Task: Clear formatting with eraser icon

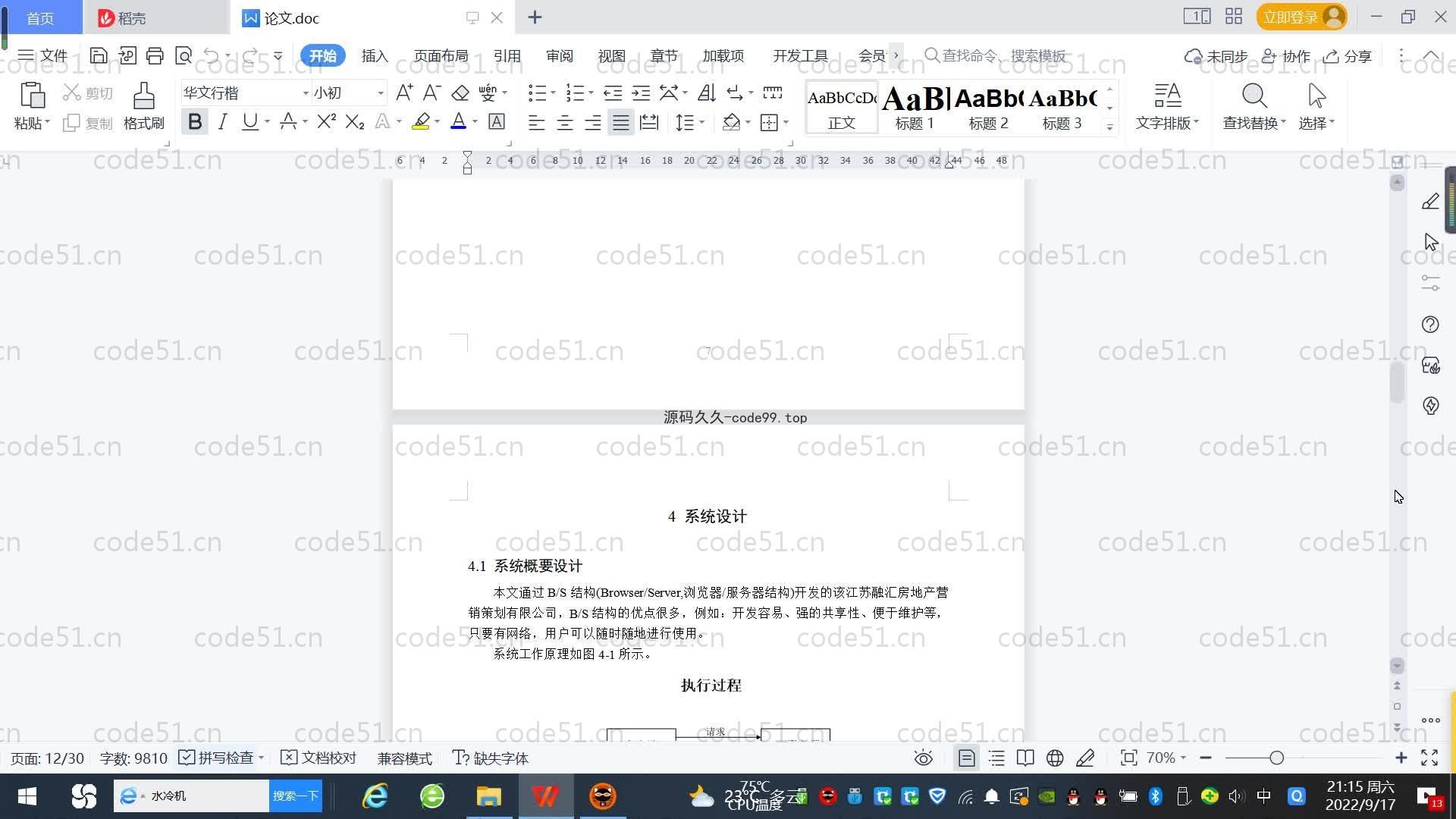Action: [x=460, y=93]
